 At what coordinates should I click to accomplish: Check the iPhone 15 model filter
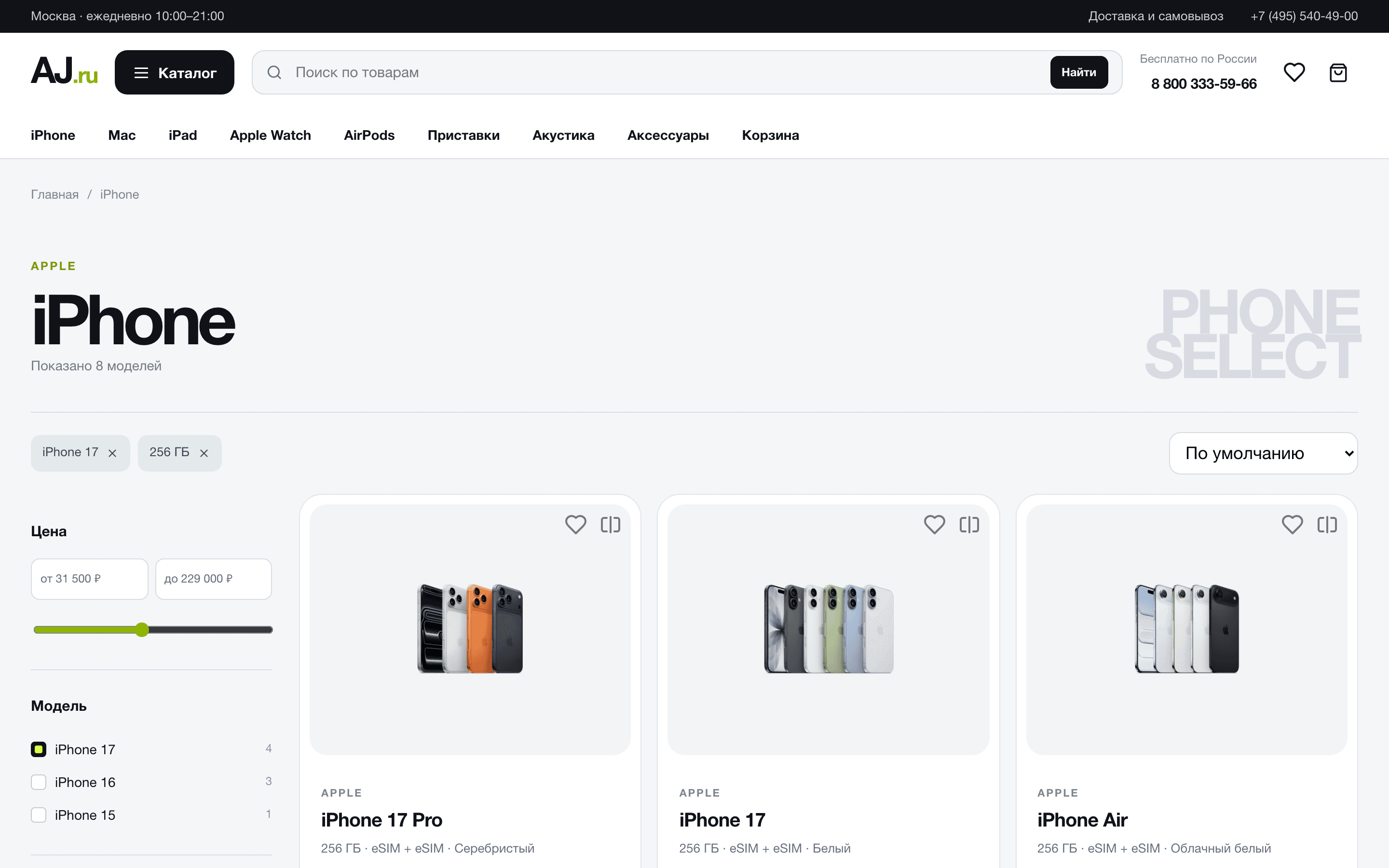pos(39,814)
